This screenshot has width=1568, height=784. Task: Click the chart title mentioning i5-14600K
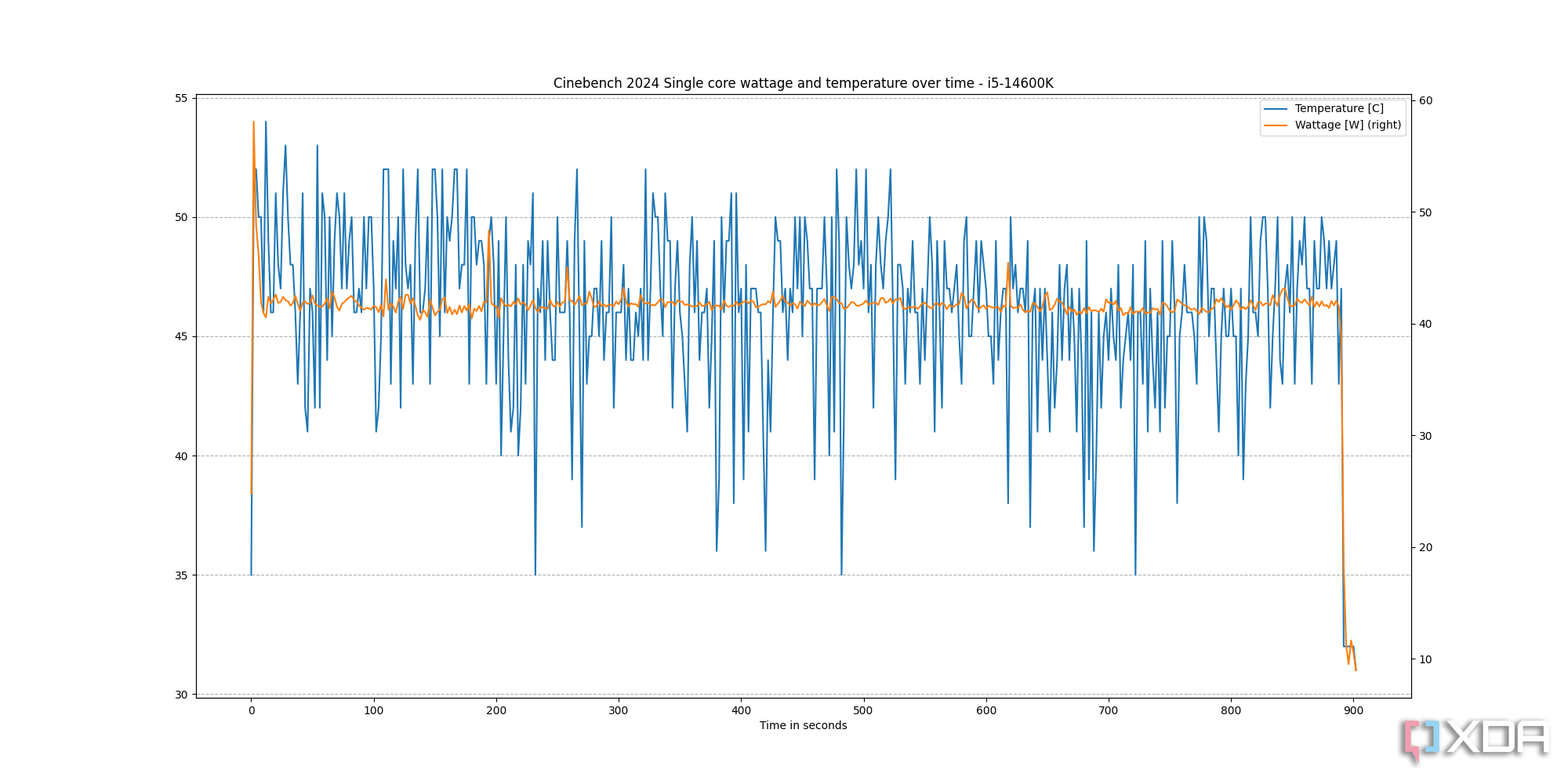point(803,83)
